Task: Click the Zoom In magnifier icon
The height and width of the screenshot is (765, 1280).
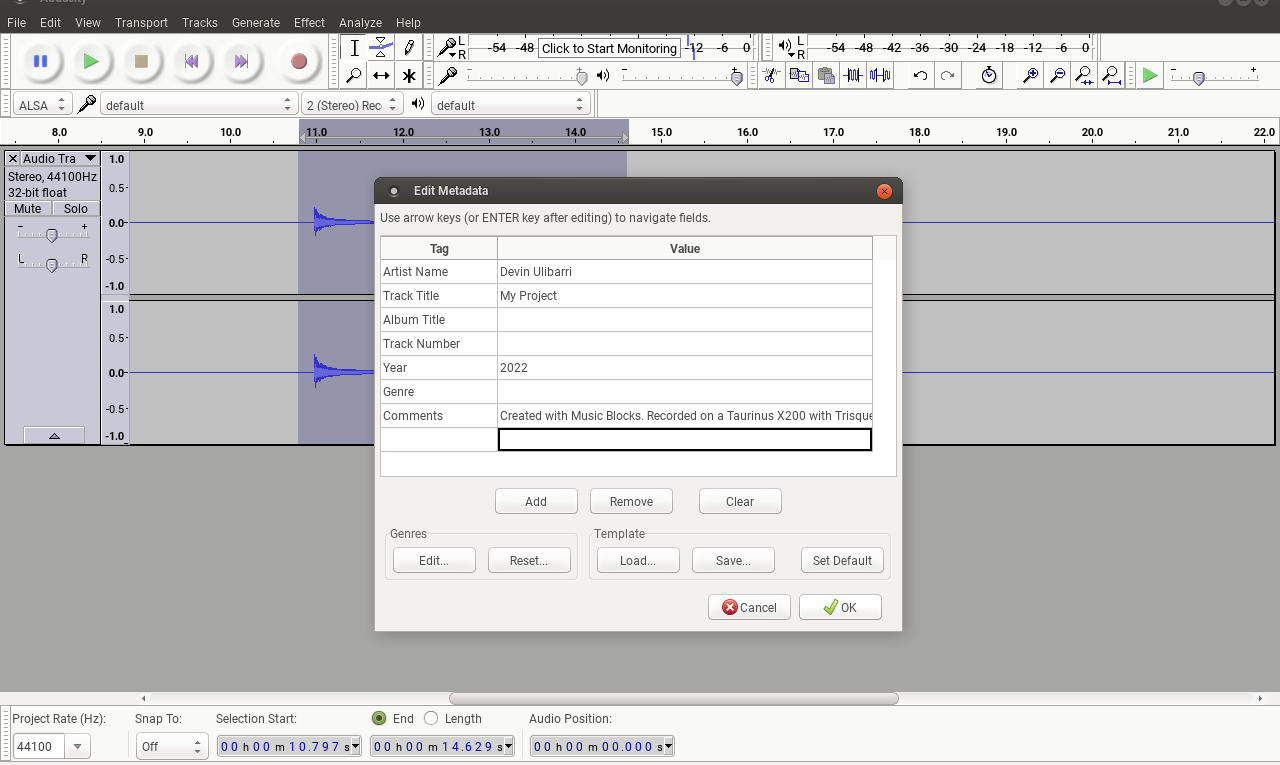Action: point(1029,75)
